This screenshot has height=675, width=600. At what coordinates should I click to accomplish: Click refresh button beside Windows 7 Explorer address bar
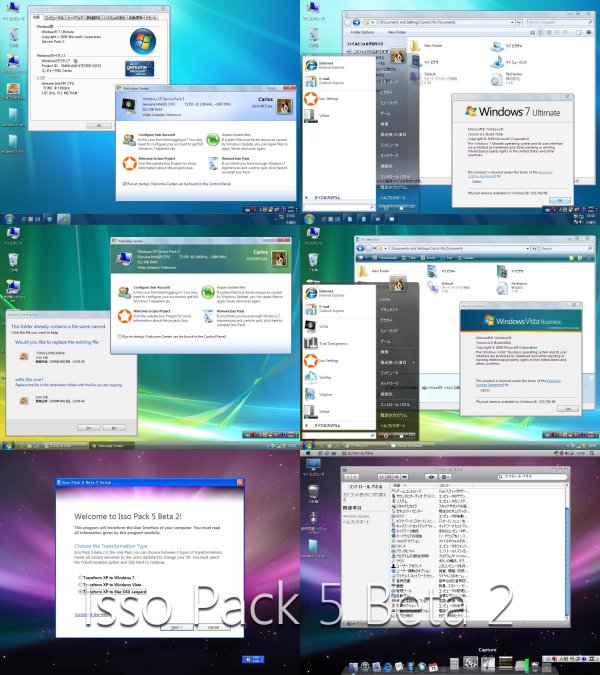click(x=519, y=22)
